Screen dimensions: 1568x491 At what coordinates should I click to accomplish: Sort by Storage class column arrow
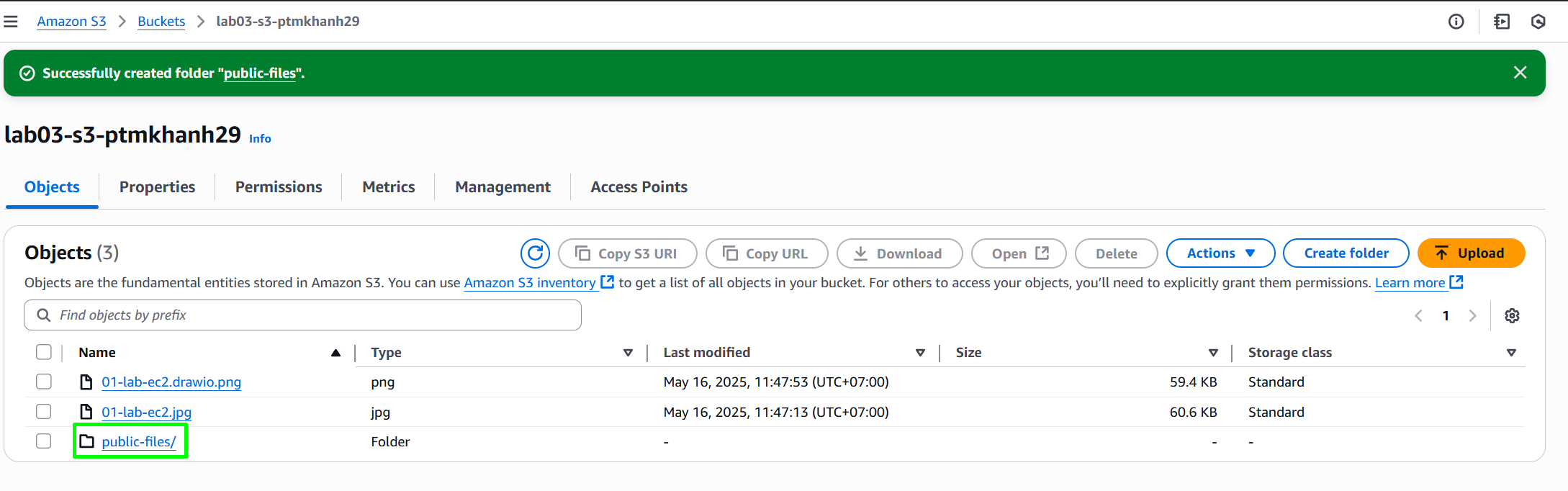(x=1511, y=353)
